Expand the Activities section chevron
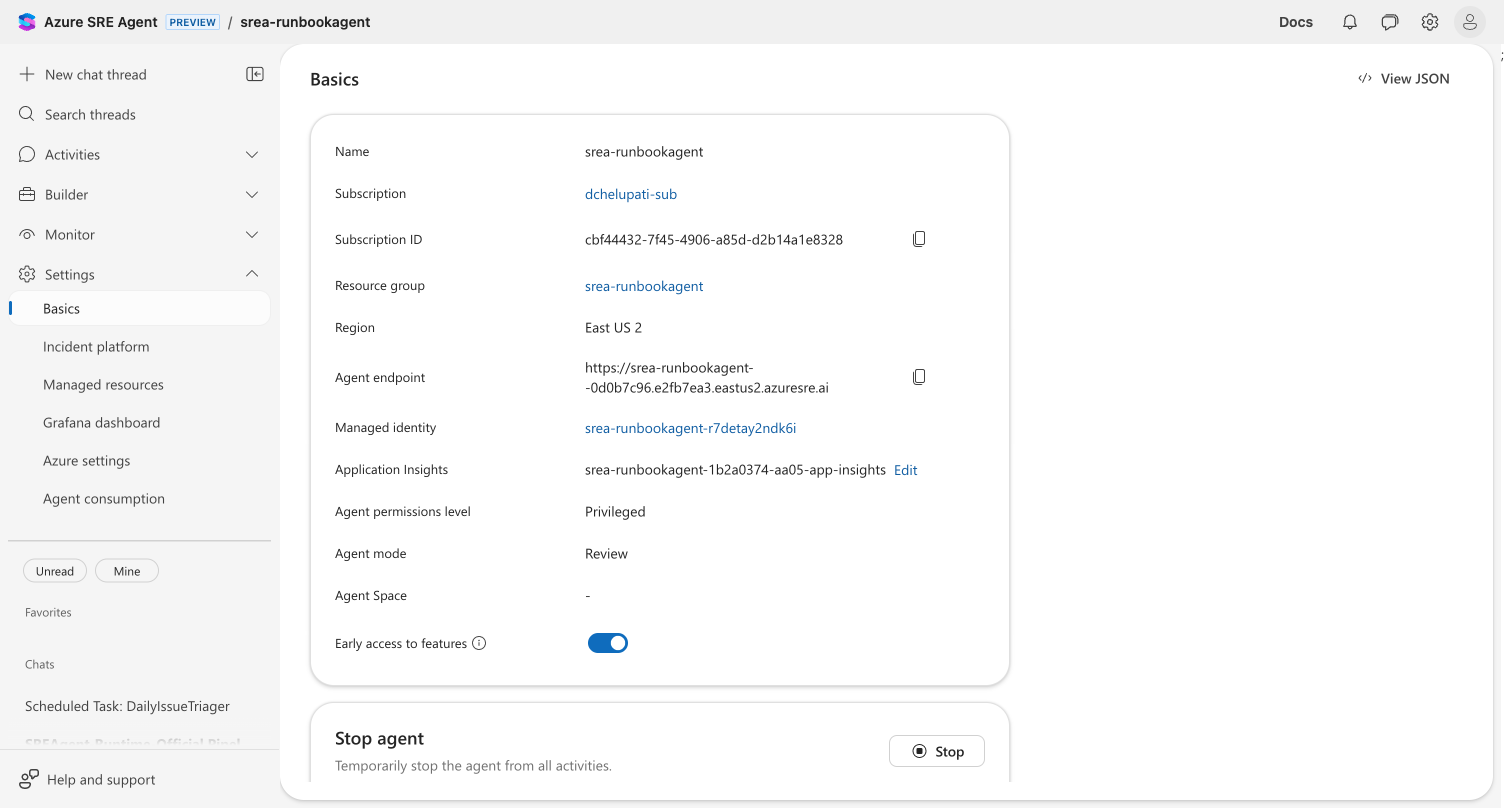Viewport: 1504px width, 808px height. click(252, 154)
